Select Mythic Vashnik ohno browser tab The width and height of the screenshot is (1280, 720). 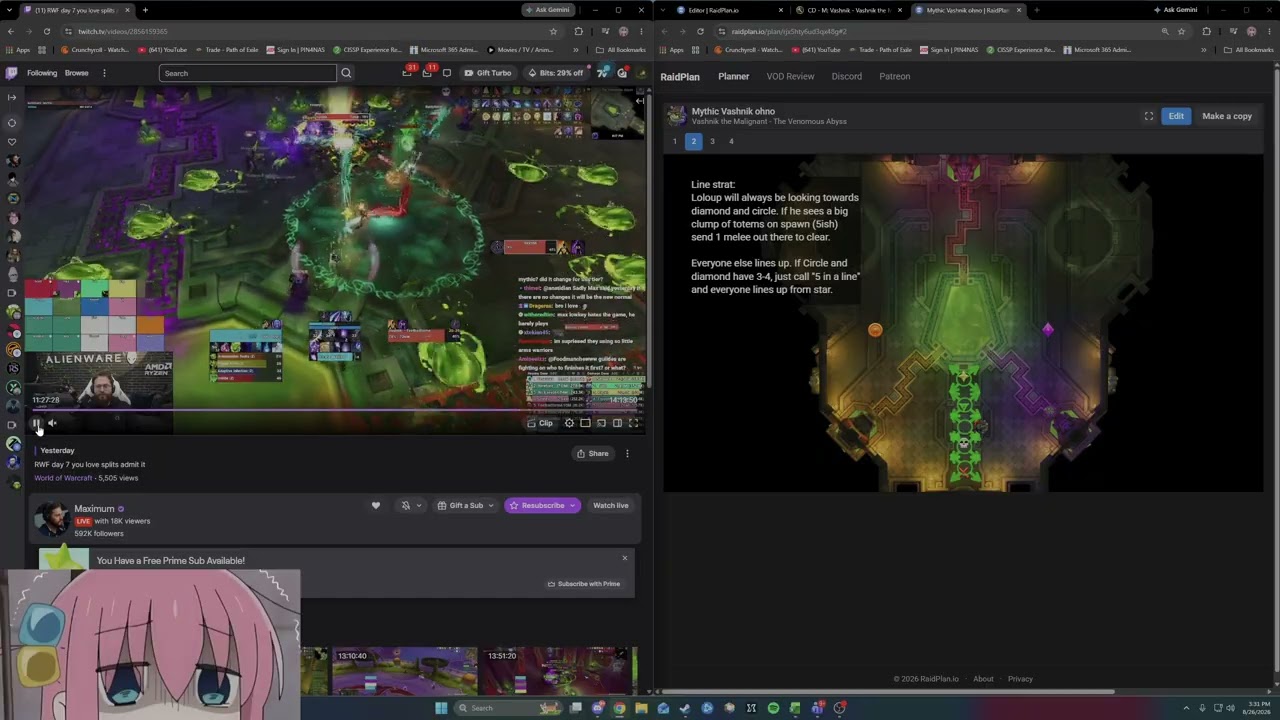coord(966,10)
